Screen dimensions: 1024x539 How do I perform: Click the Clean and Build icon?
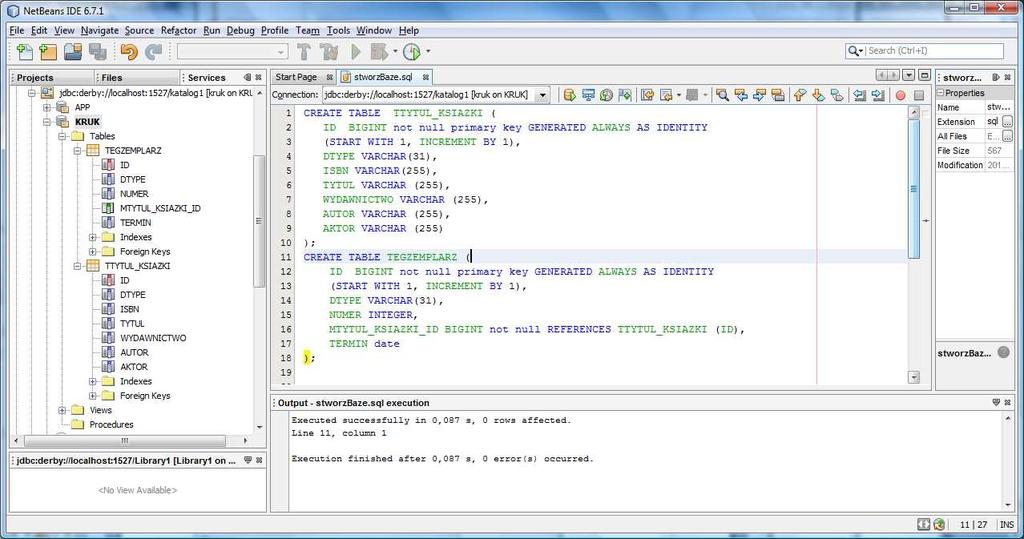click(329, 52)
